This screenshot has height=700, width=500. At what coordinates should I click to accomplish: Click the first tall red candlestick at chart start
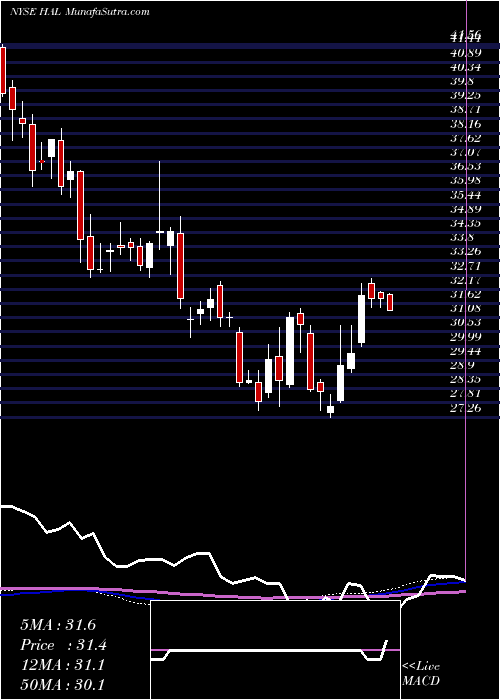(x=3, y=70)
